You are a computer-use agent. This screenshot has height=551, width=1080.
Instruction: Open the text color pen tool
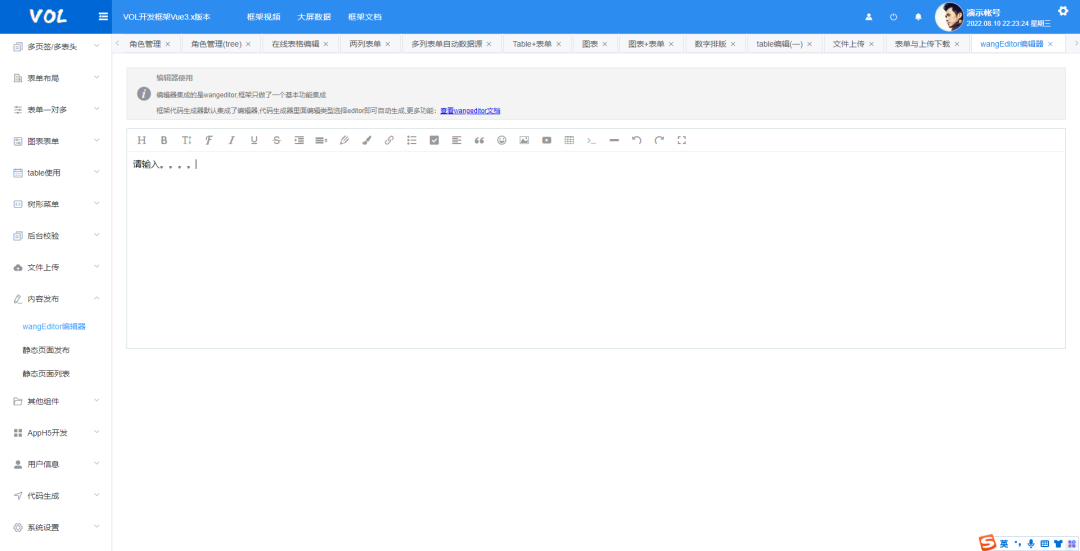344,140
